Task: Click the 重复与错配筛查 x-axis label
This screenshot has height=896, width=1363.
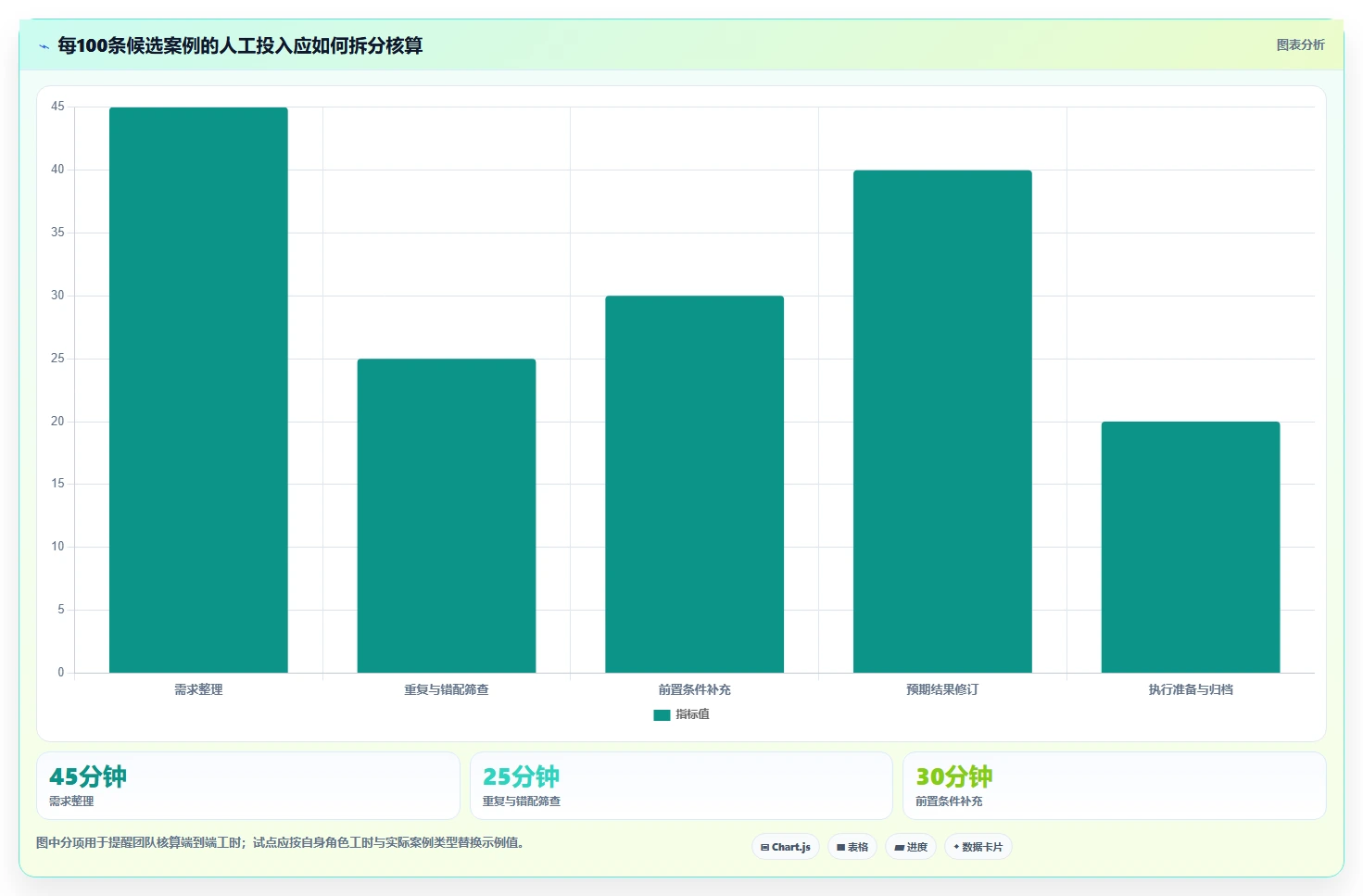Action: [x=447, y=689]
